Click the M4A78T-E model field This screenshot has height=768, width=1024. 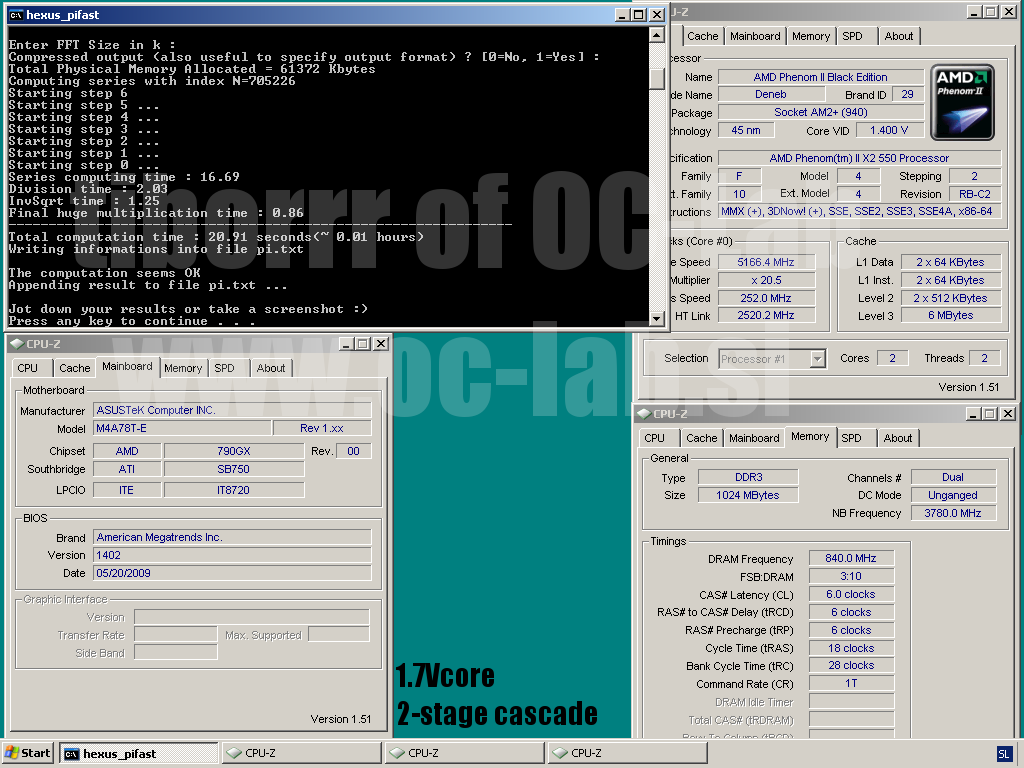(182, 428)
